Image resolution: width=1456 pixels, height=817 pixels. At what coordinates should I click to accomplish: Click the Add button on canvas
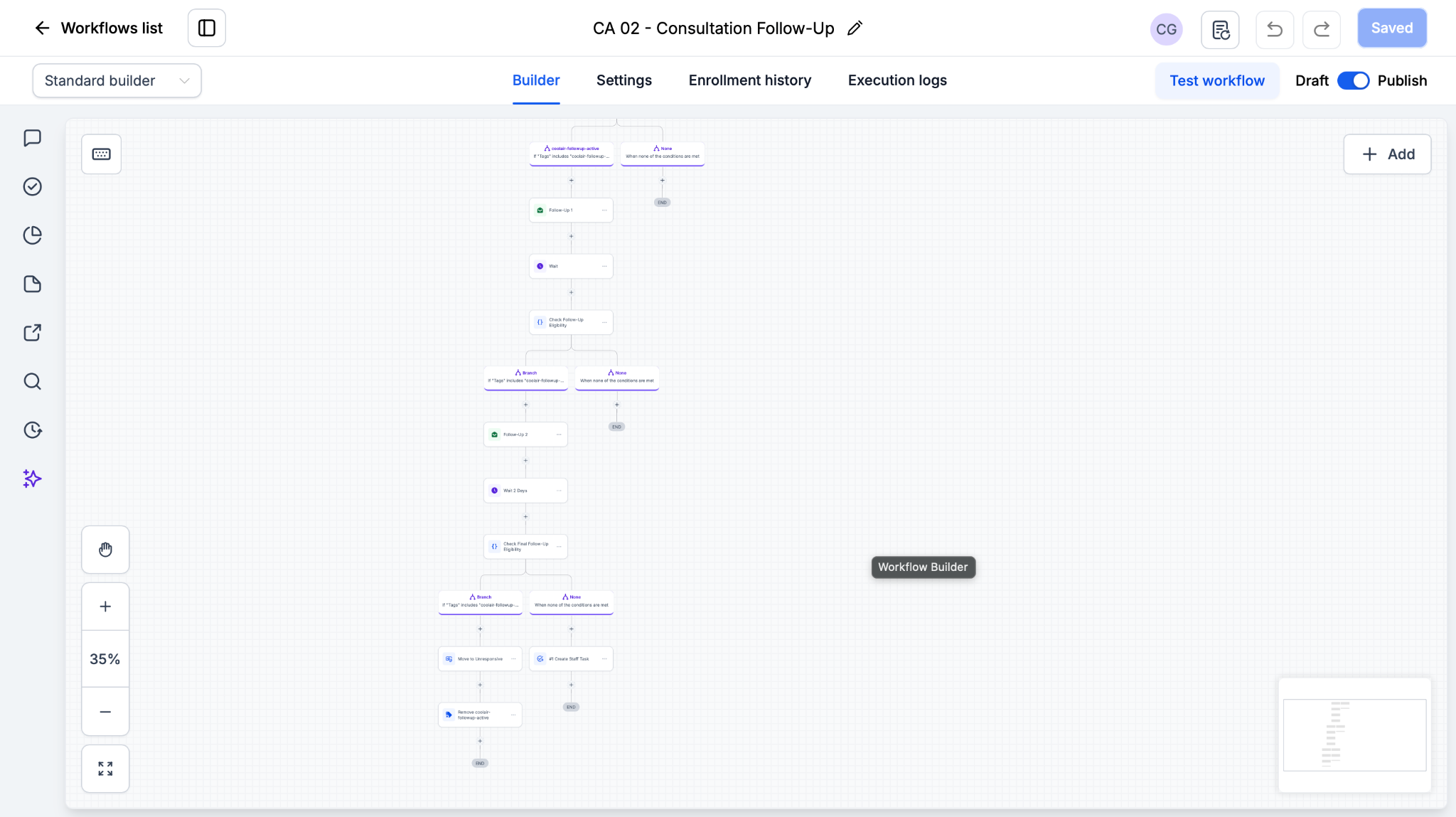click(x=1387, y=154)
